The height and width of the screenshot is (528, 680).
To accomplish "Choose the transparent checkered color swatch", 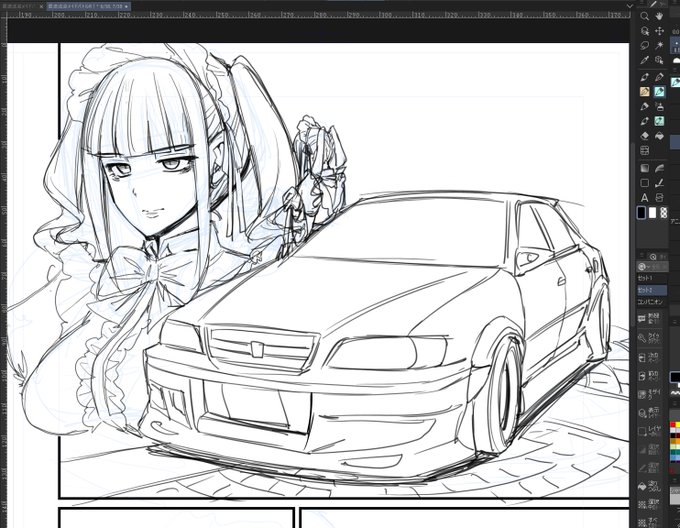I will point(664,213).
